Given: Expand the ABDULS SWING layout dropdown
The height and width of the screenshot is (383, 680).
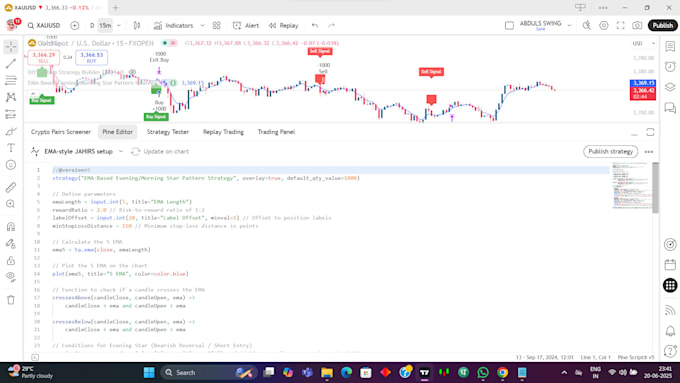Looking at the screenshot, I should pos(569,26).
